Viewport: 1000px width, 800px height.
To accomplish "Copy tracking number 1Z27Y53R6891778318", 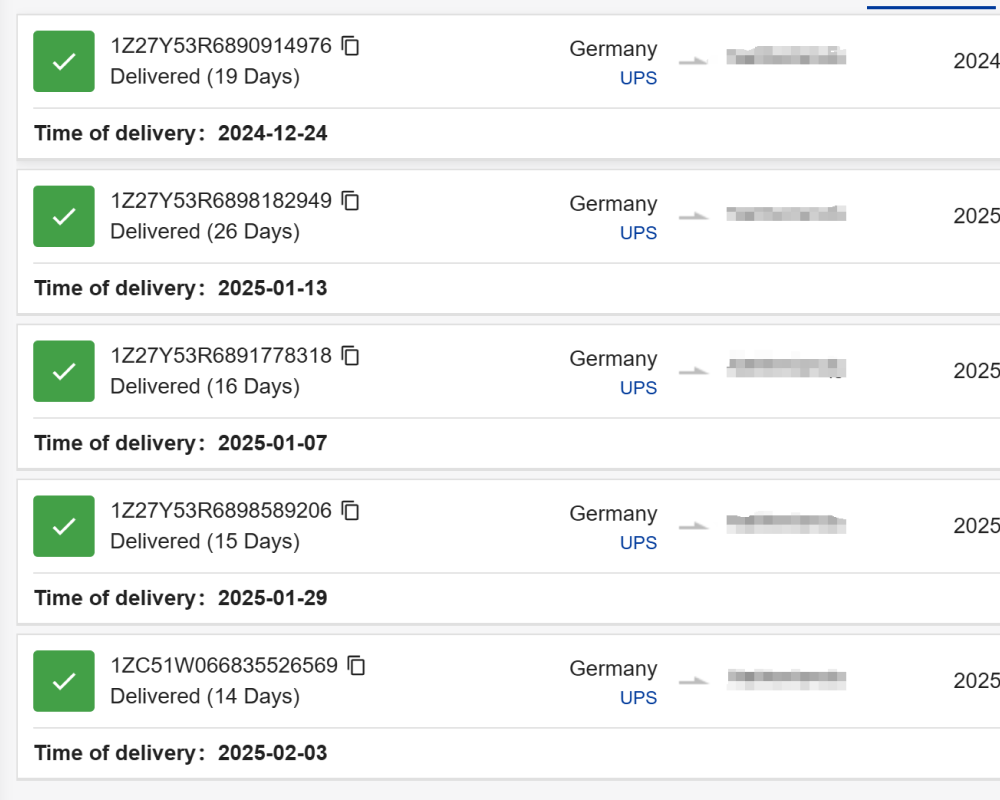I will click(350, 356).
